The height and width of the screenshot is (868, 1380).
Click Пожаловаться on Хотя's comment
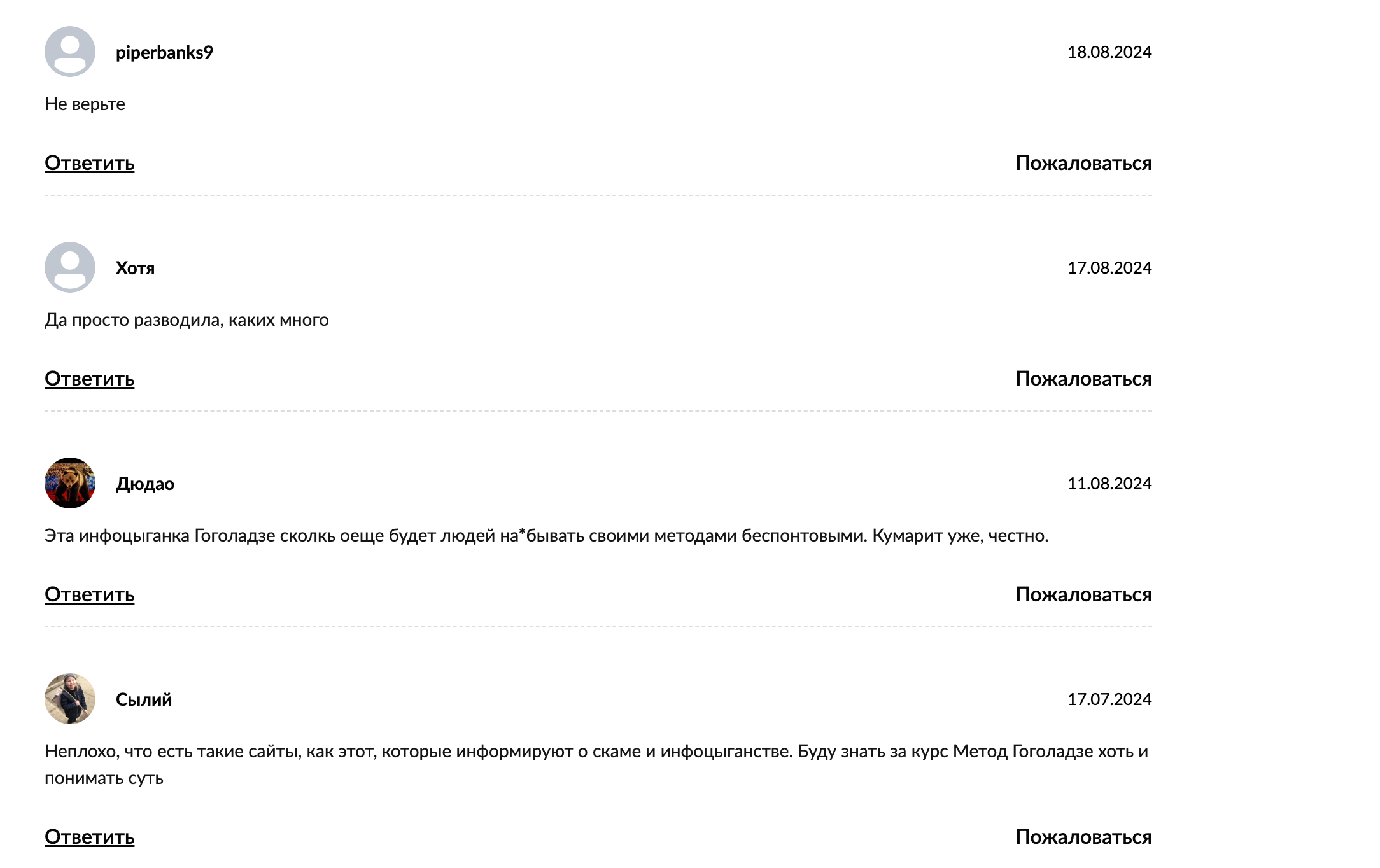[1083, 379]
